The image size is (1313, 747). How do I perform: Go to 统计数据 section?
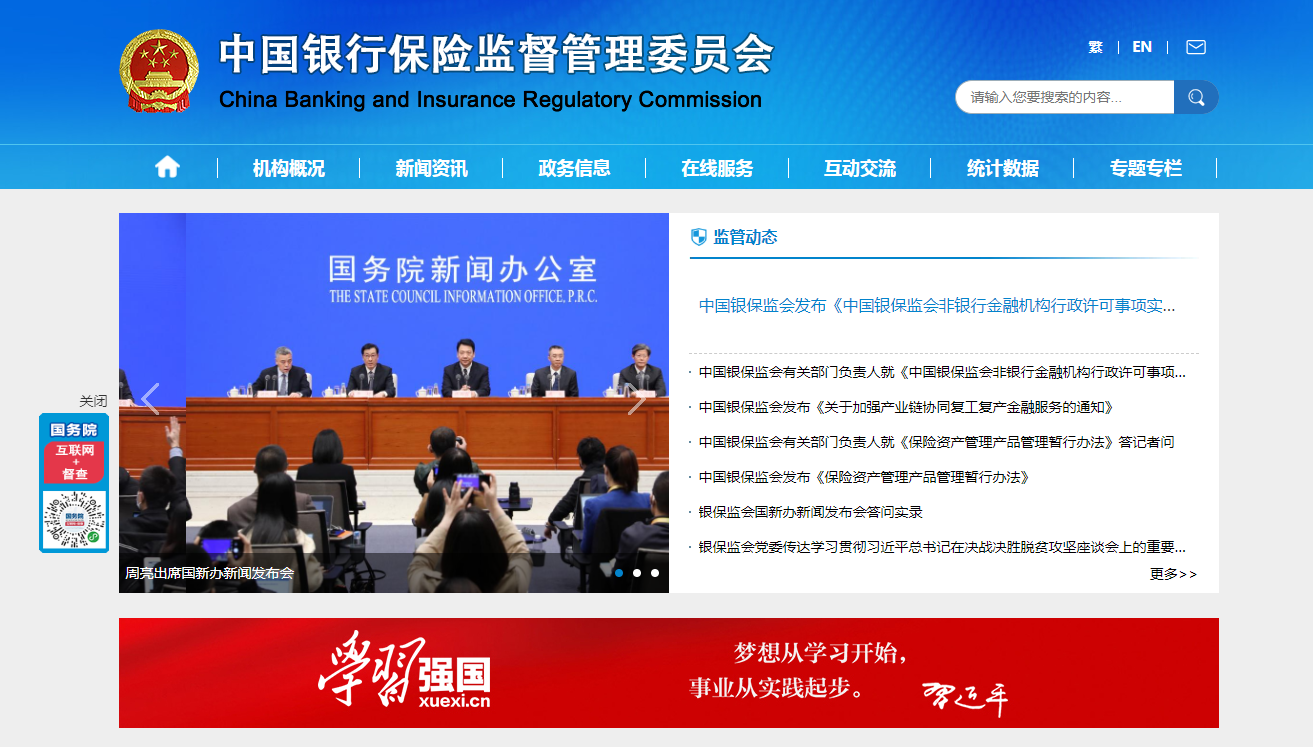(1002, 168)
